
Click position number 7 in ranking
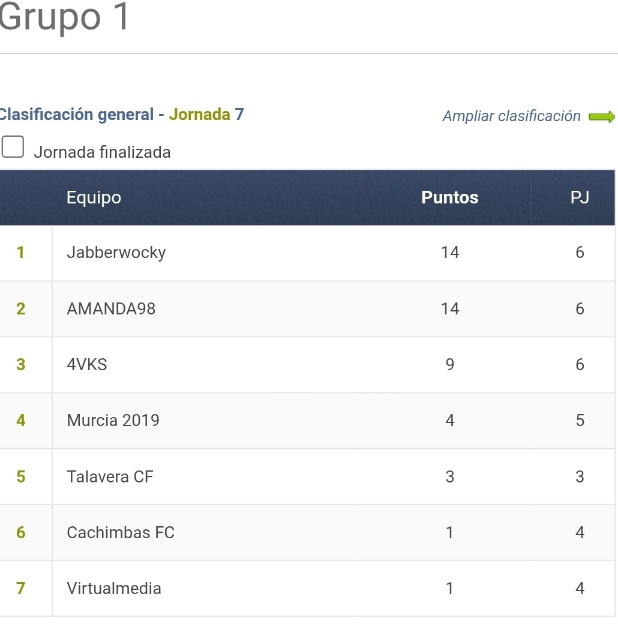click(21, 588)
